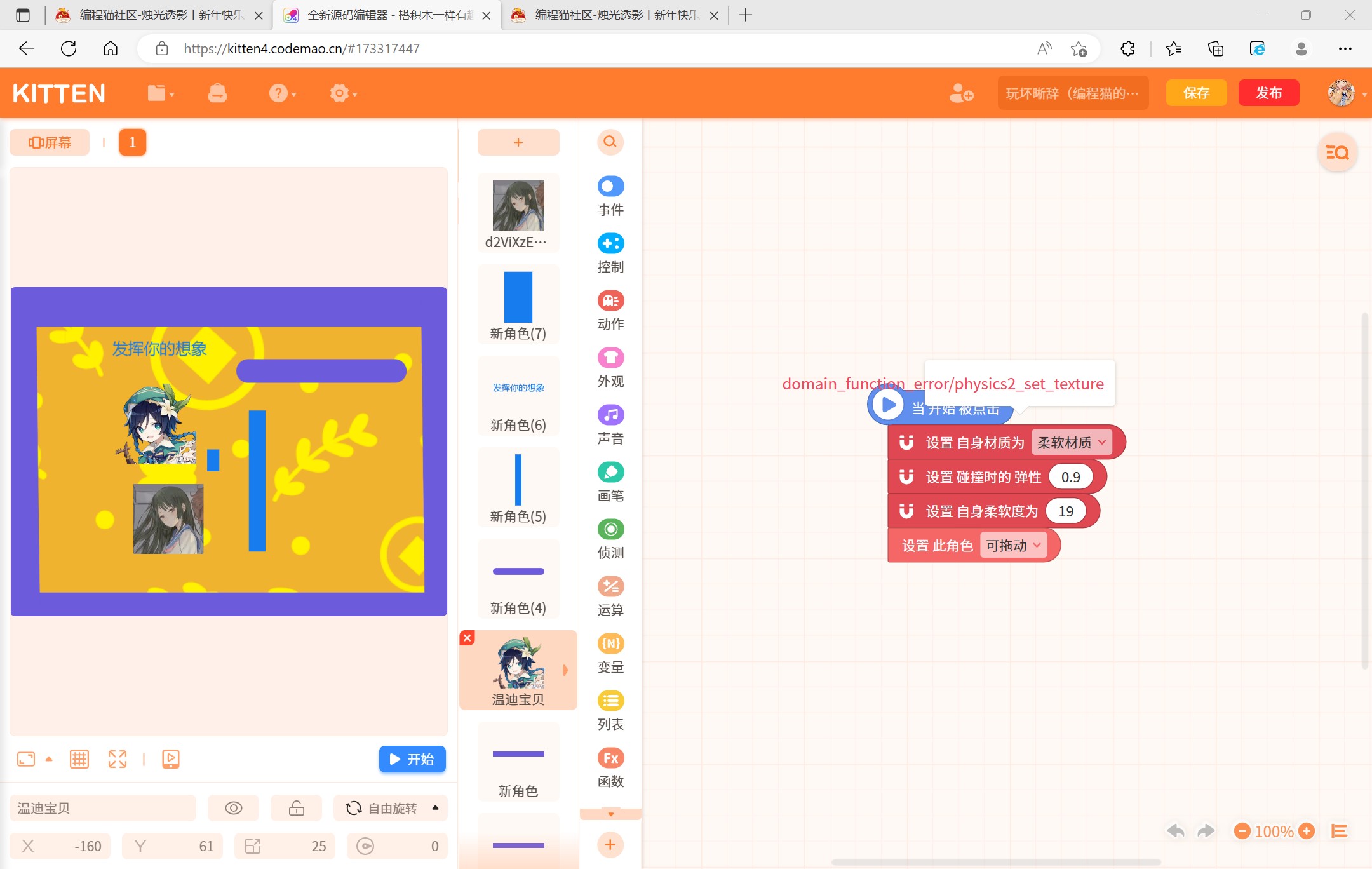1372x869 pixels.
Task: Edit the bounce elasticity value 0.9
Action: point(1070,477)
